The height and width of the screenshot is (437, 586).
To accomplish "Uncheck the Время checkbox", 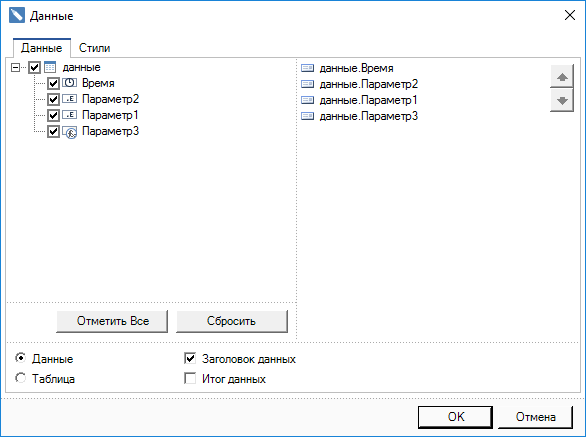I will 53,83.
